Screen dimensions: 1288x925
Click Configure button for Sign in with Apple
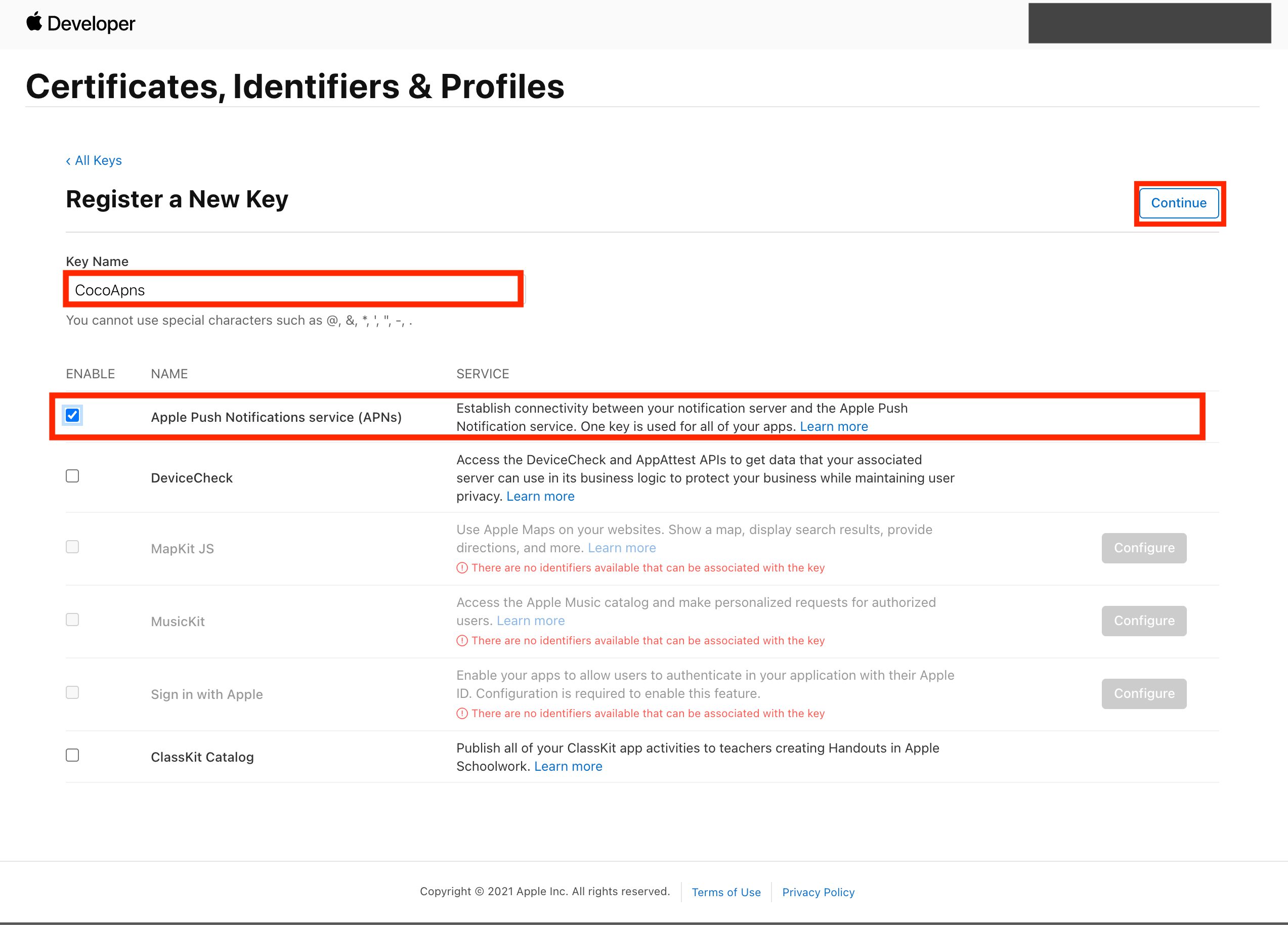coord(1144,693)
